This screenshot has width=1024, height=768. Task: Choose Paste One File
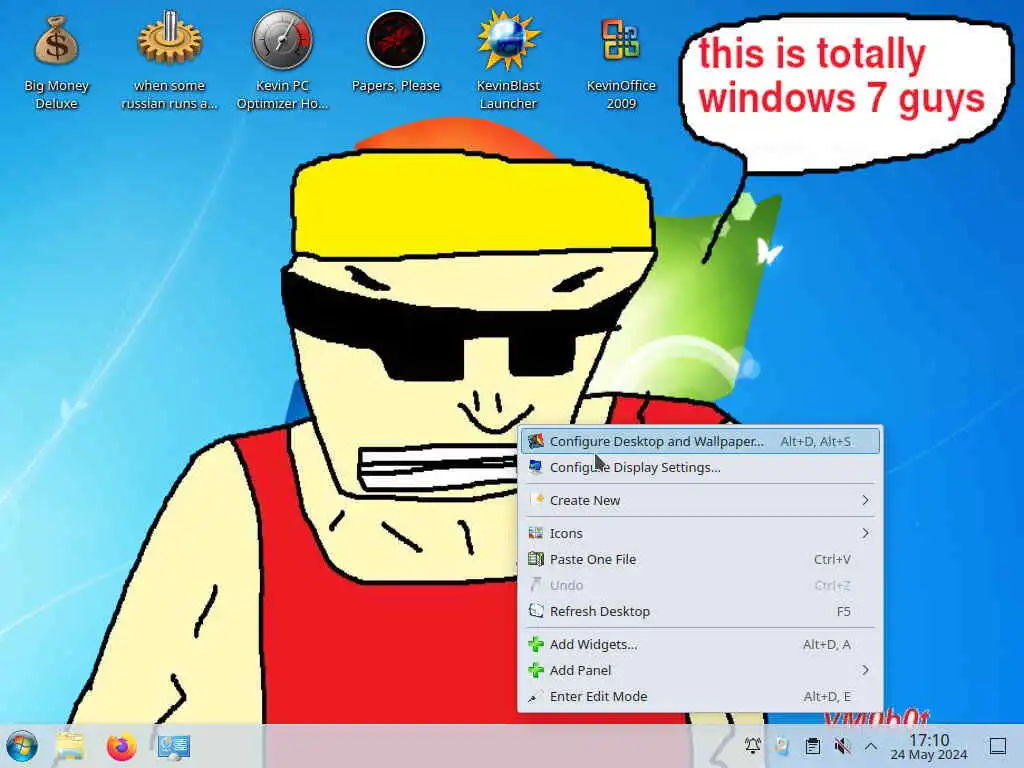700,559
